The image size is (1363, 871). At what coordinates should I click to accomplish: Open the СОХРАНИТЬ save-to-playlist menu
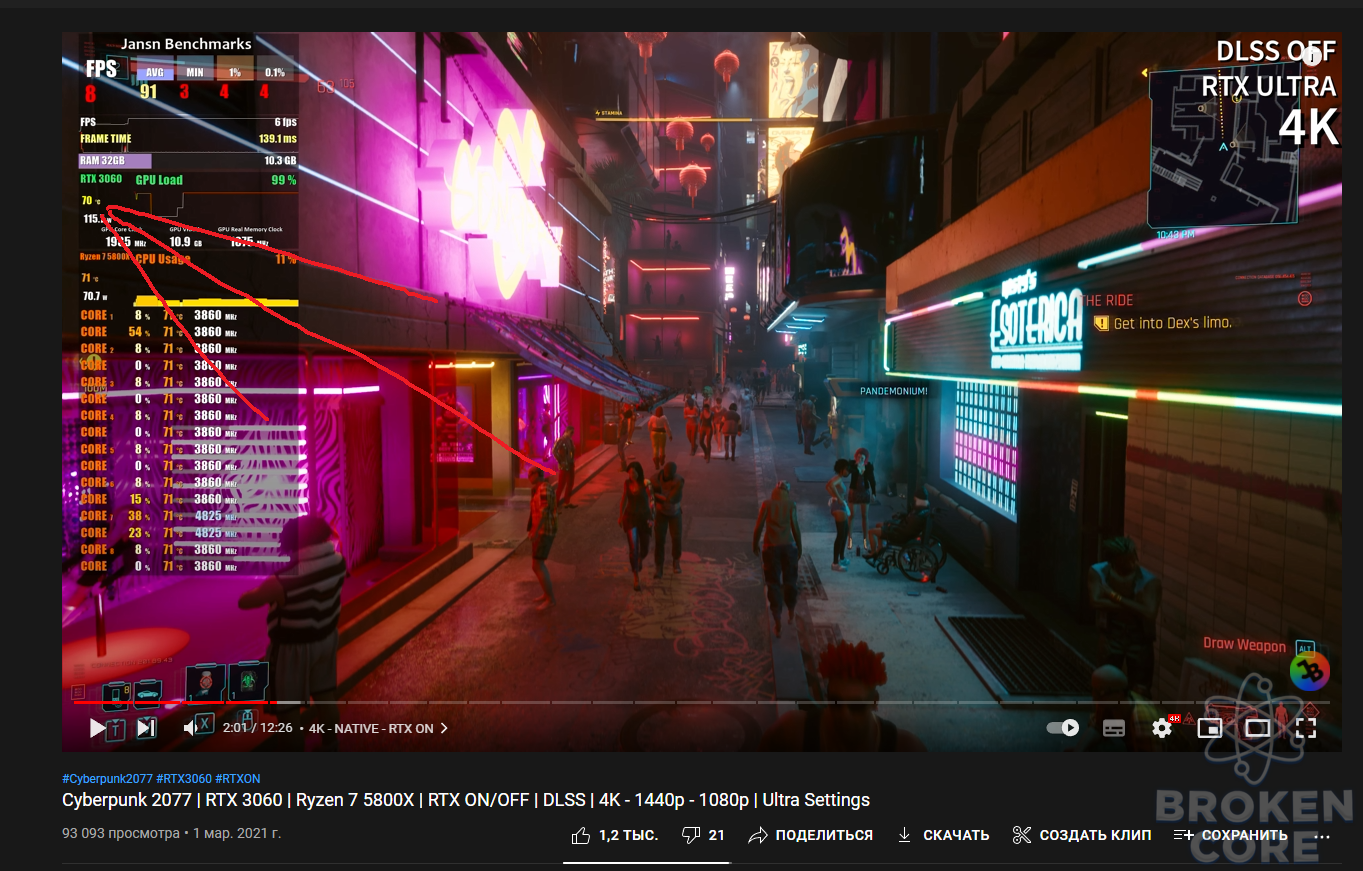tap(1230, 835)
